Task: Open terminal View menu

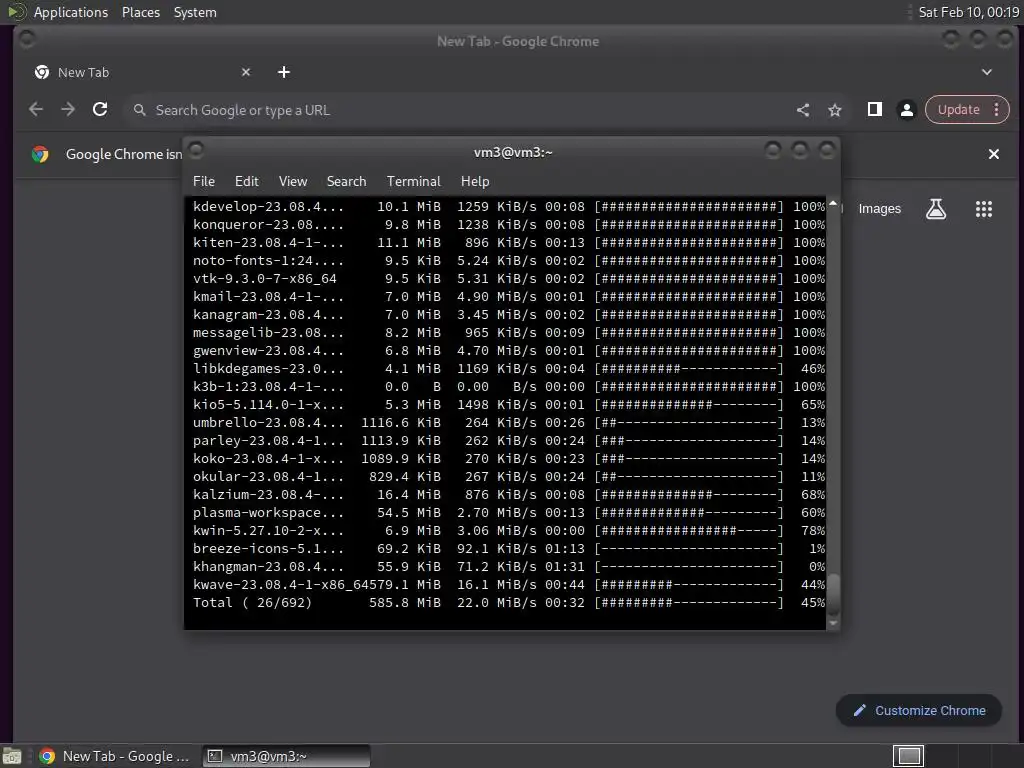Action: 293,182
